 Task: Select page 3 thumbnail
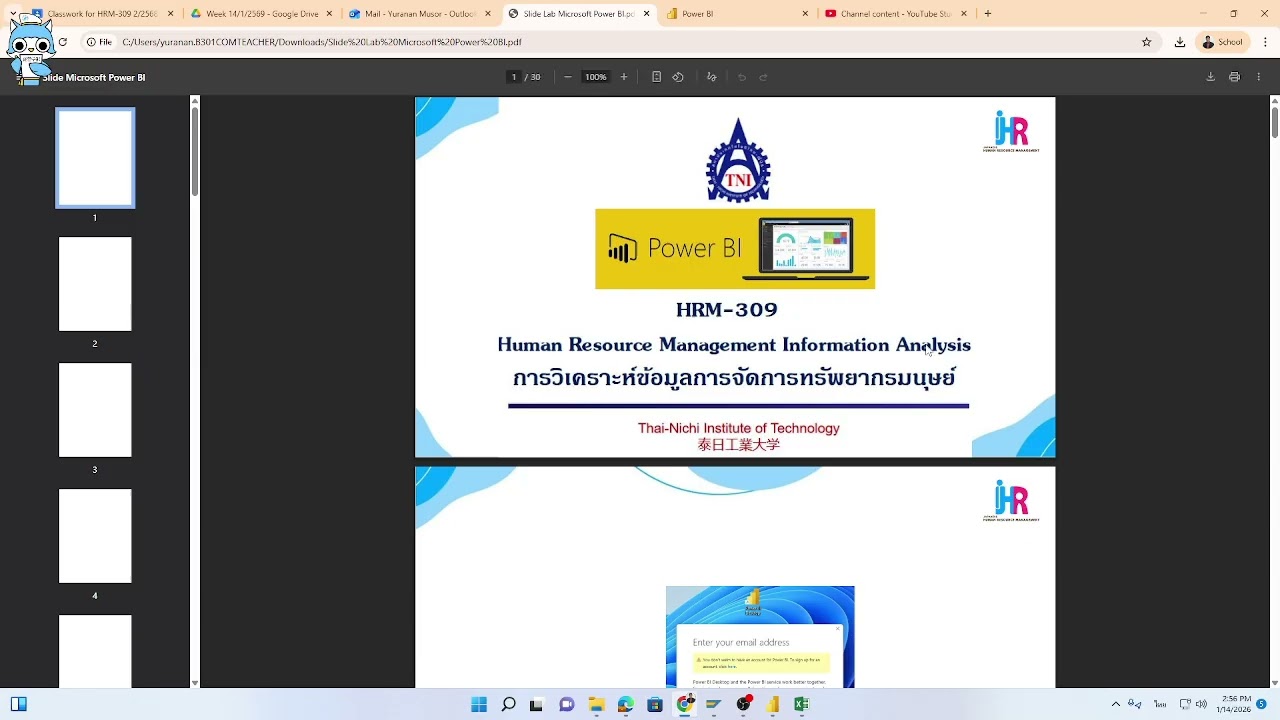pyautogui.click(x=95, y=410)
